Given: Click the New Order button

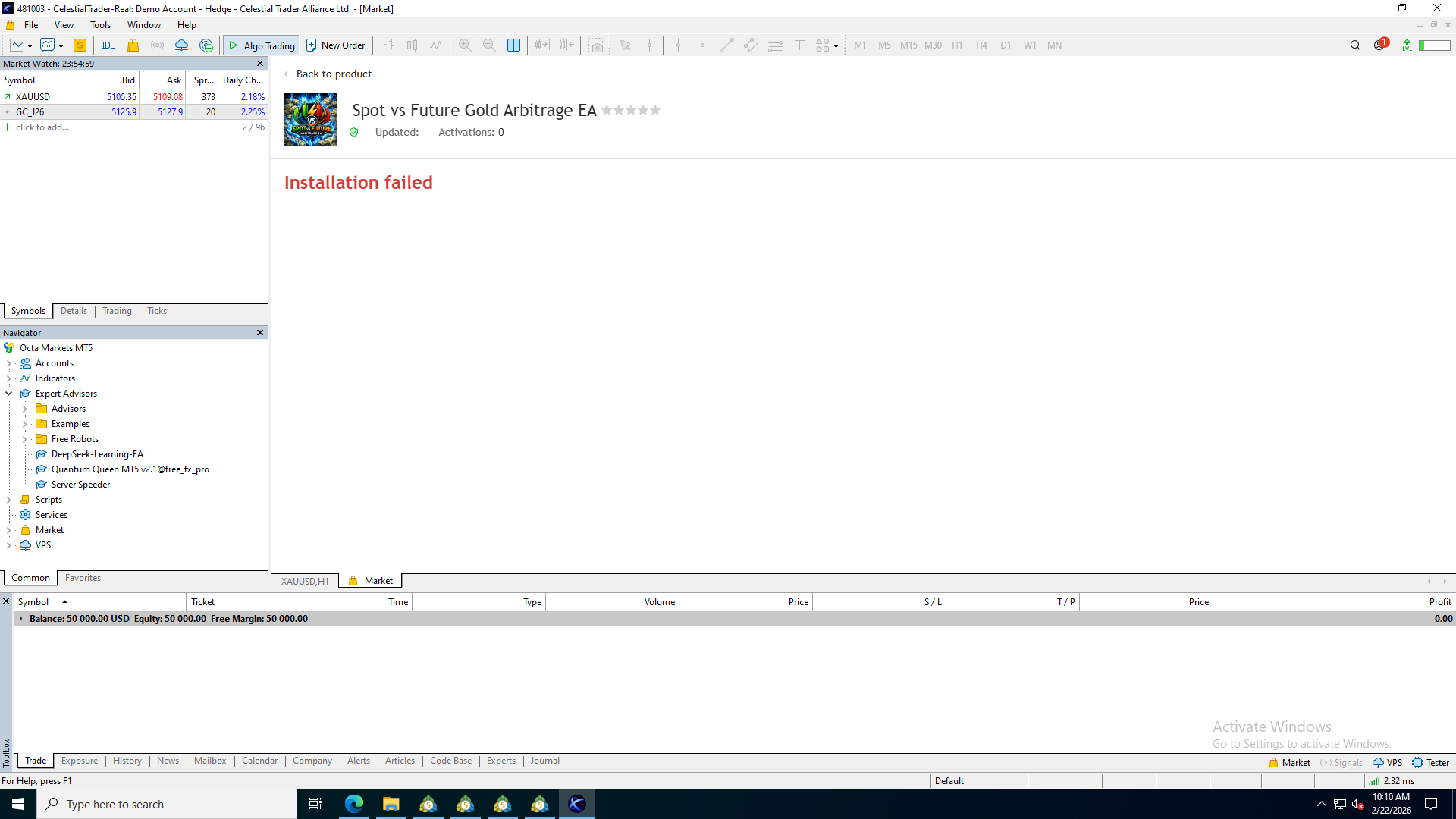Looking at the screenshot, I should [x=336, y=45].
